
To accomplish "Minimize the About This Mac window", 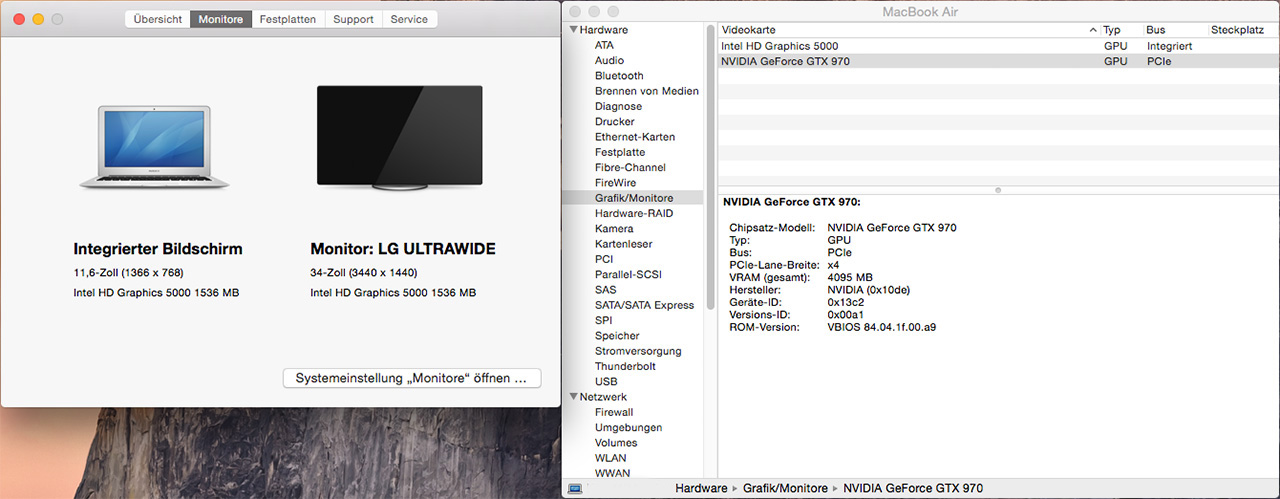I will [x=38, y=19].
